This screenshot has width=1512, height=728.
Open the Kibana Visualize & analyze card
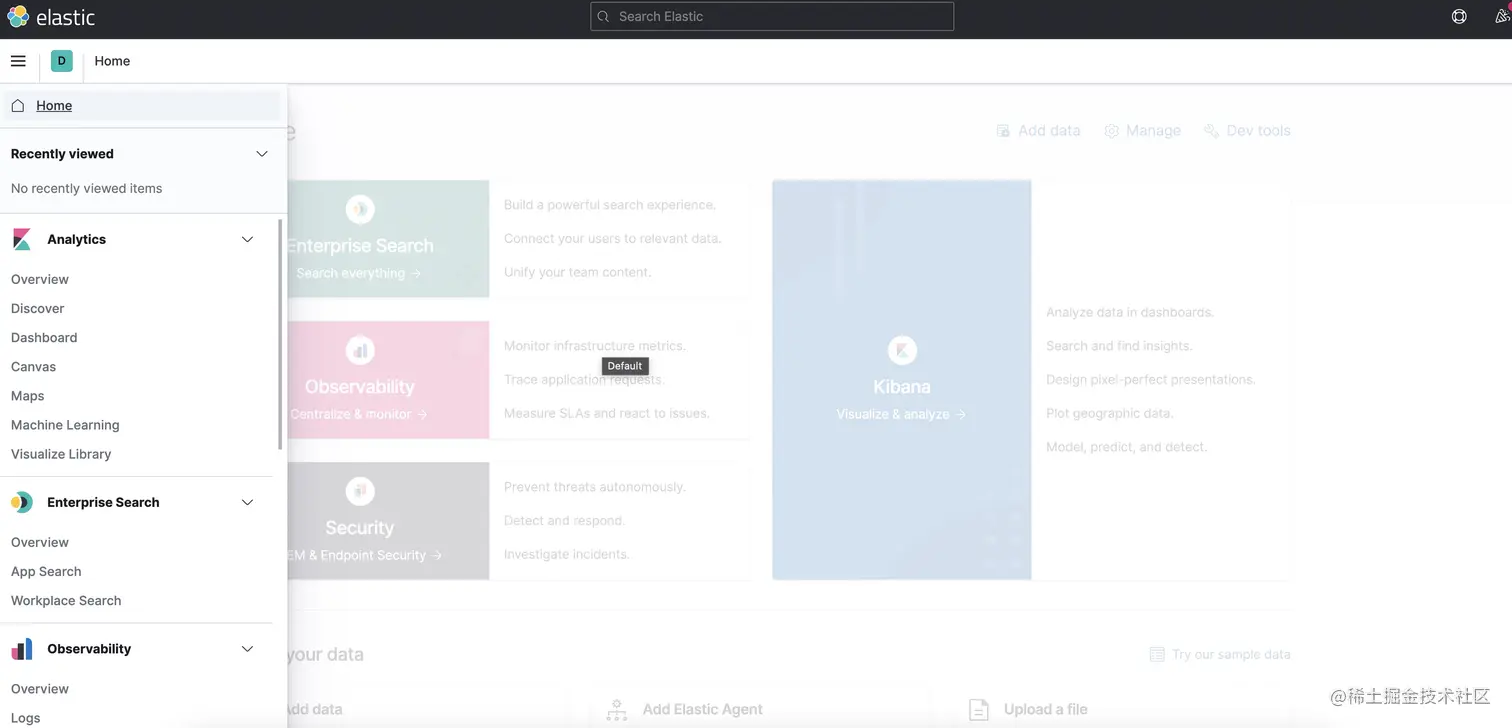coord(902,380)
